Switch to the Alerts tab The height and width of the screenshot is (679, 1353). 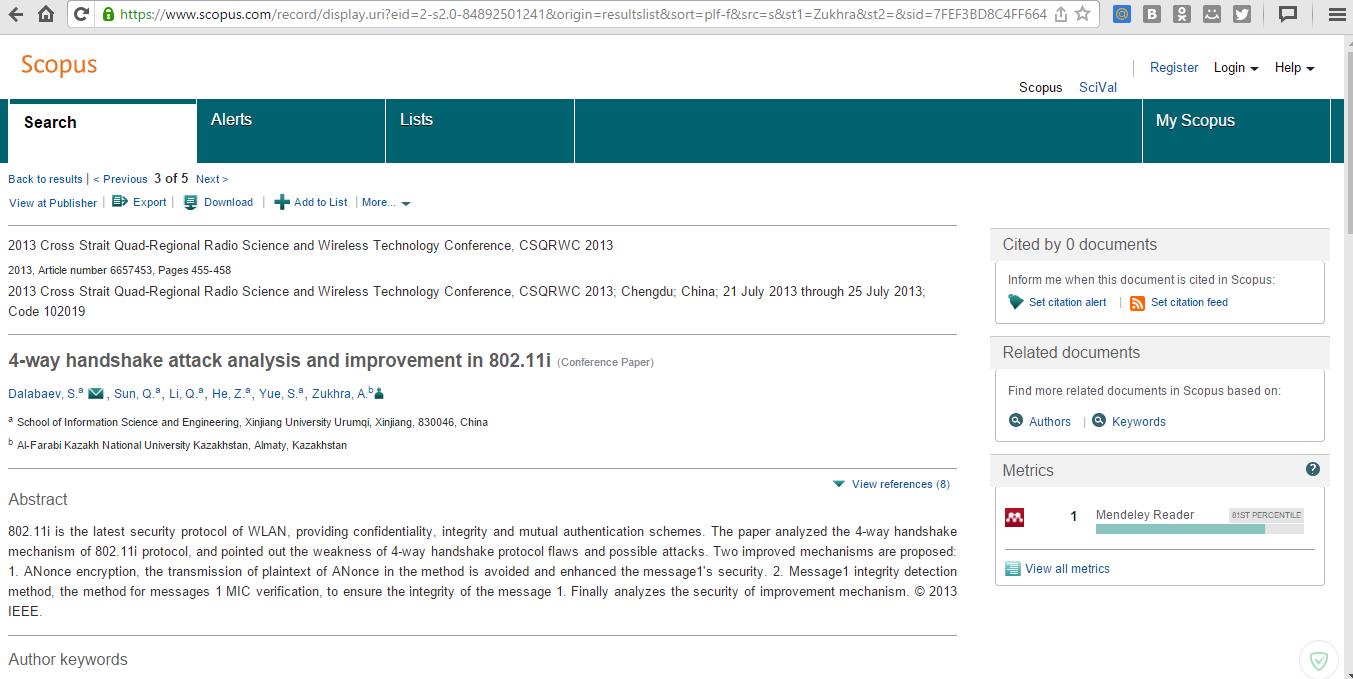pos(231,120)
